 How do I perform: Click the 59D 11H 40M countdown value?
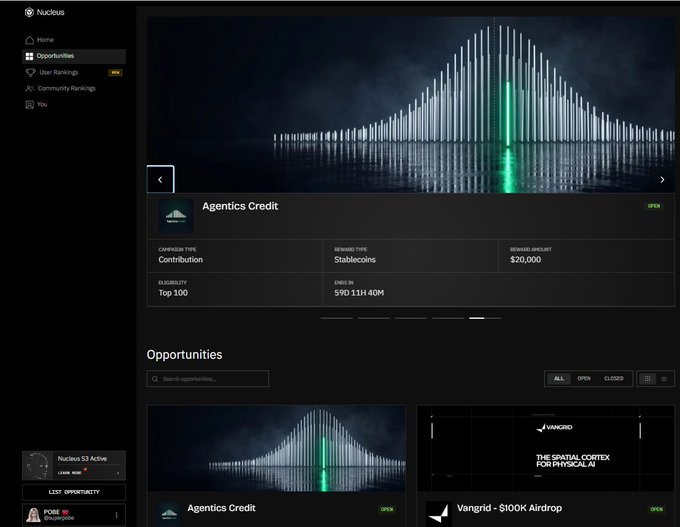tap(359, 293)
